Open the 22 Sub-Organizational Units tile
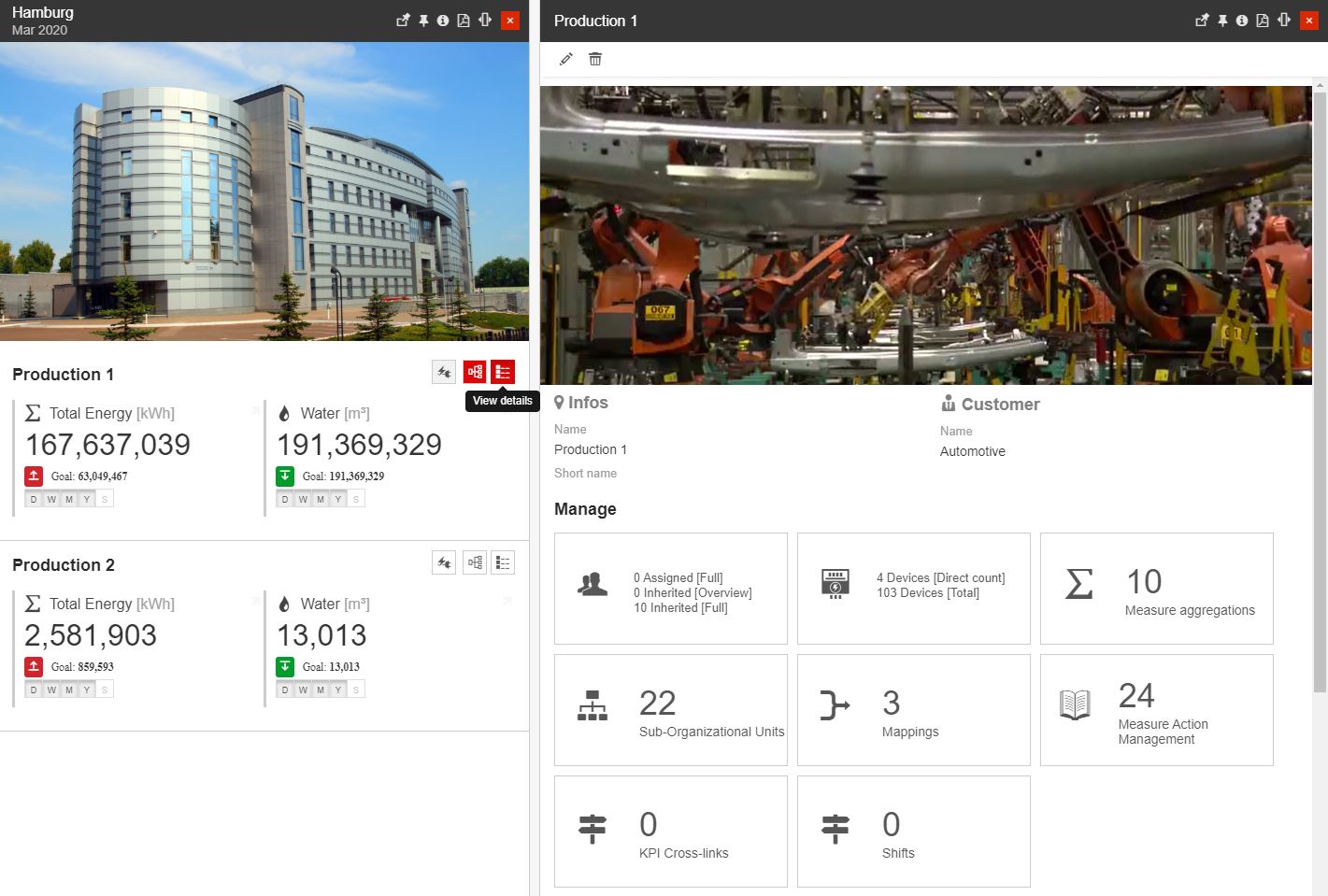 pyautogui.click(x=670, y=710)
